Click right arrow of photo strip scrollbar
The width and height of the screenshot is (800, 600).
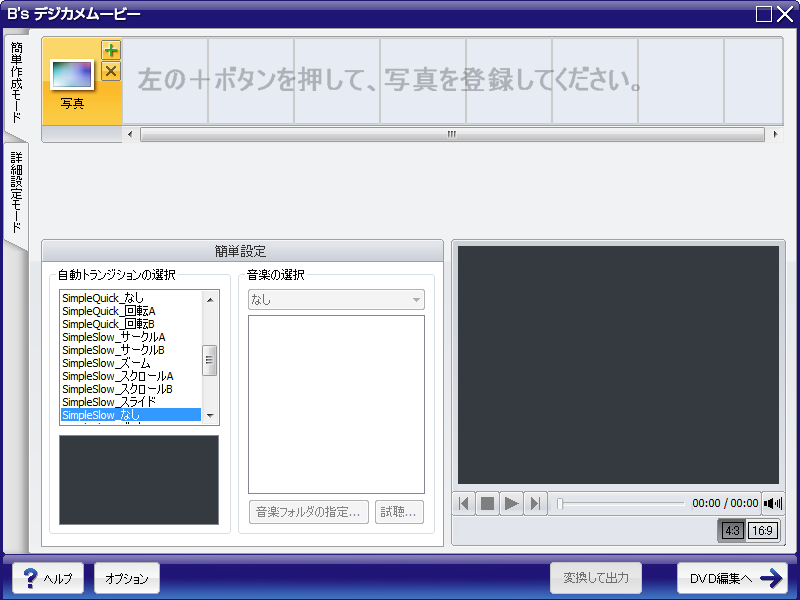(776, 134)
